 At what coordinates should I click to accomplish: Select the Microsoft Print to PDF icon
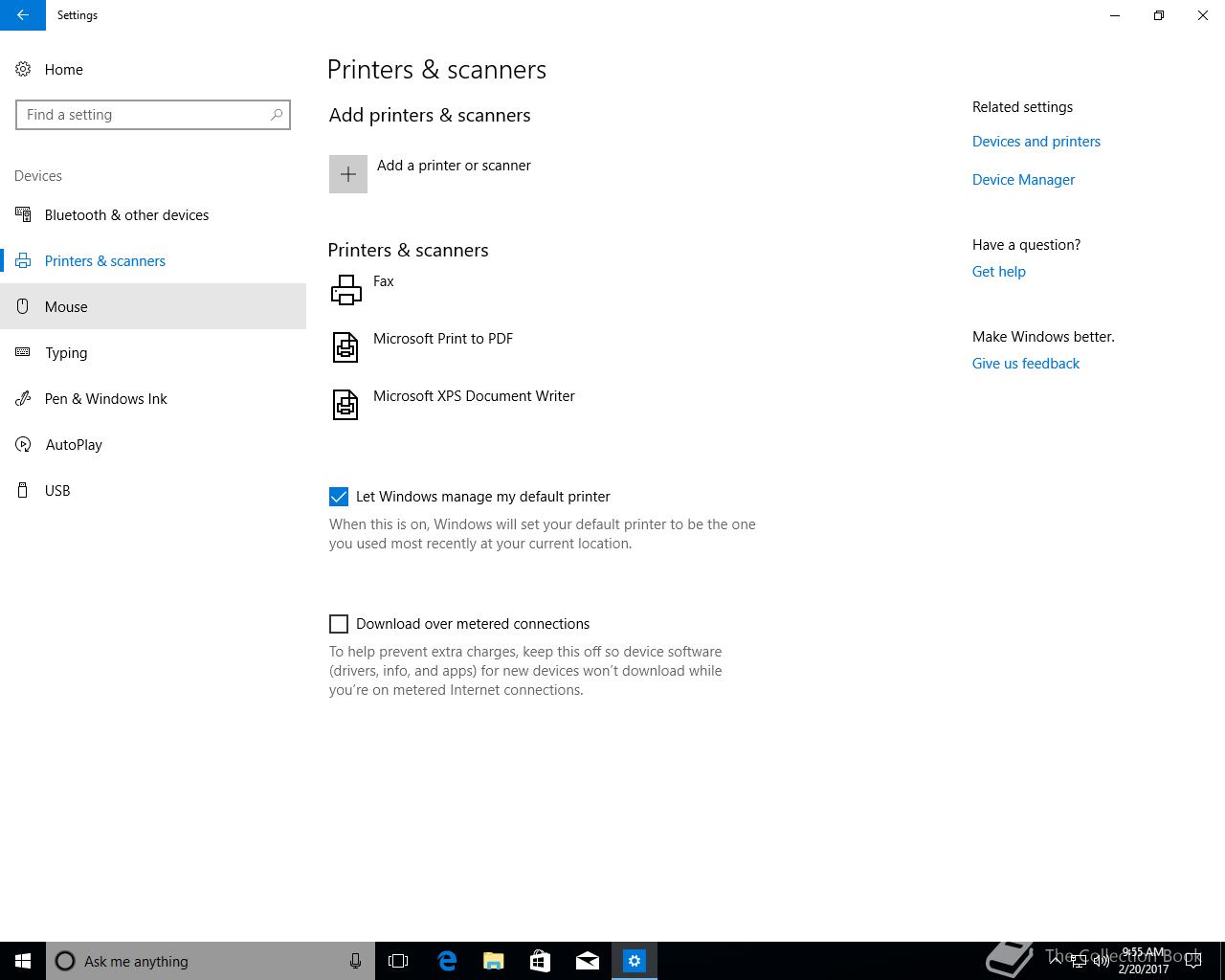[x=345, y=346]
